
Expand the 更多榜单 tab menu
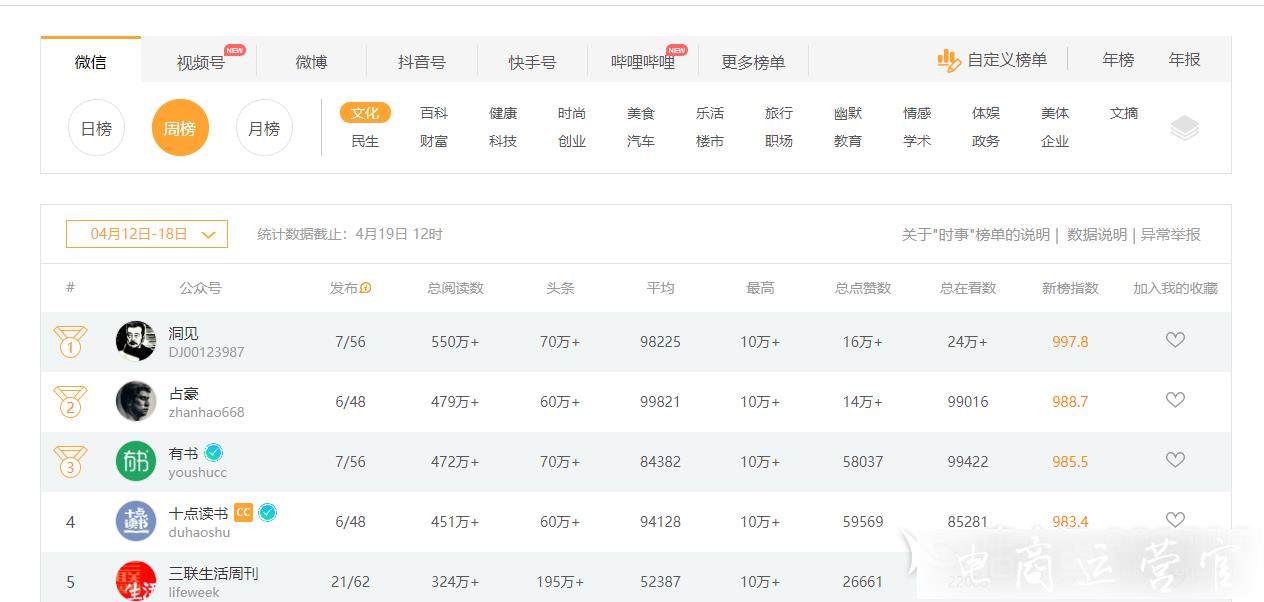pyautogui.click(x=753, y=62)
